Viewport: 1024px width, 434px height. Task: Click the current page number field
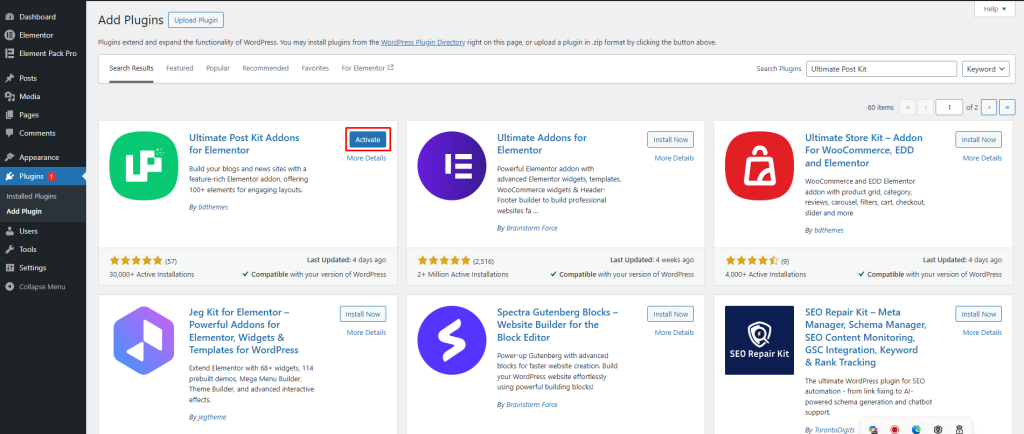pos(949,107)
